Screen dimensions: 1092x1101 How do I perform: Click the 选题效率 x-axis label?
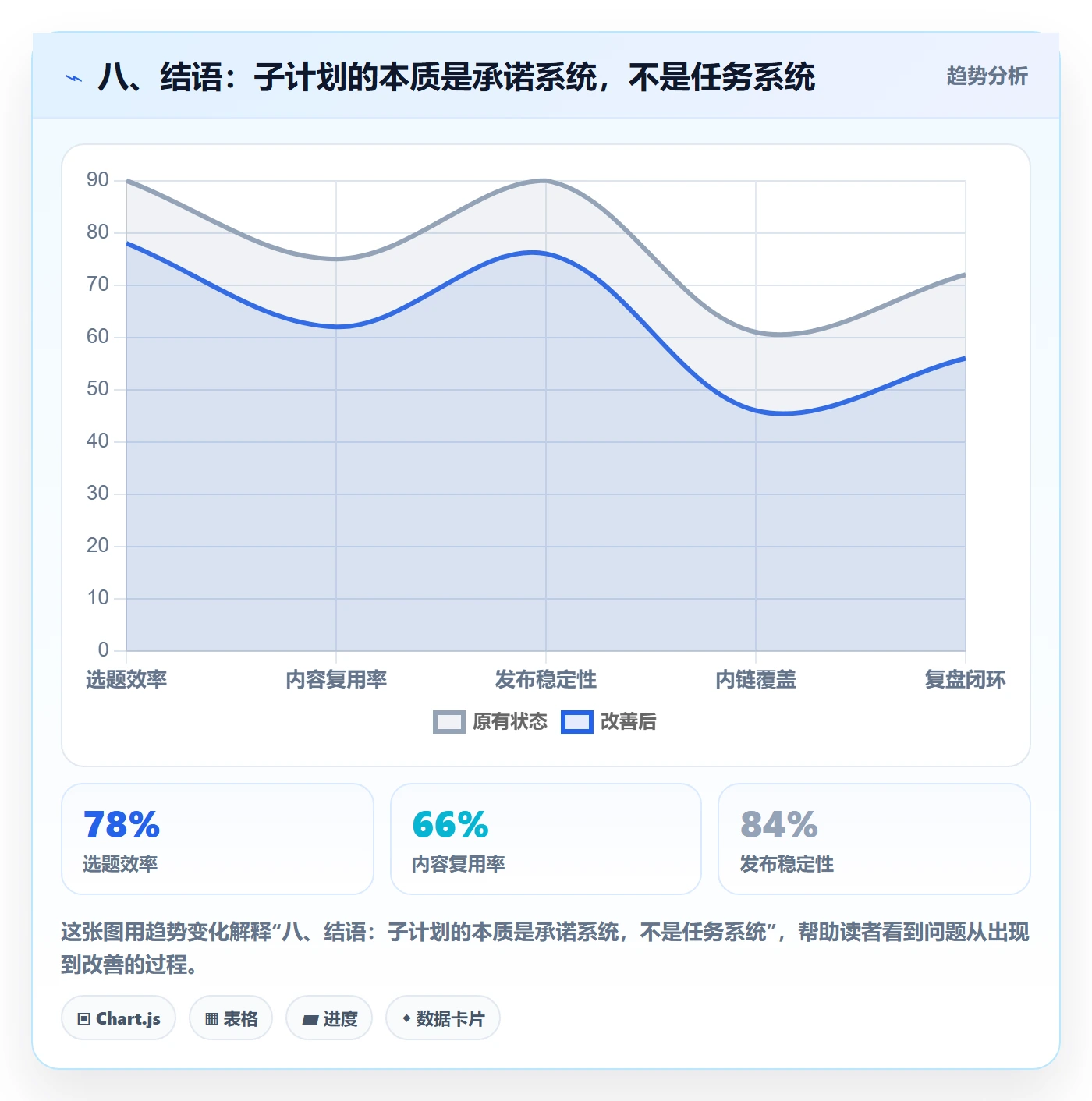point(126,679)
